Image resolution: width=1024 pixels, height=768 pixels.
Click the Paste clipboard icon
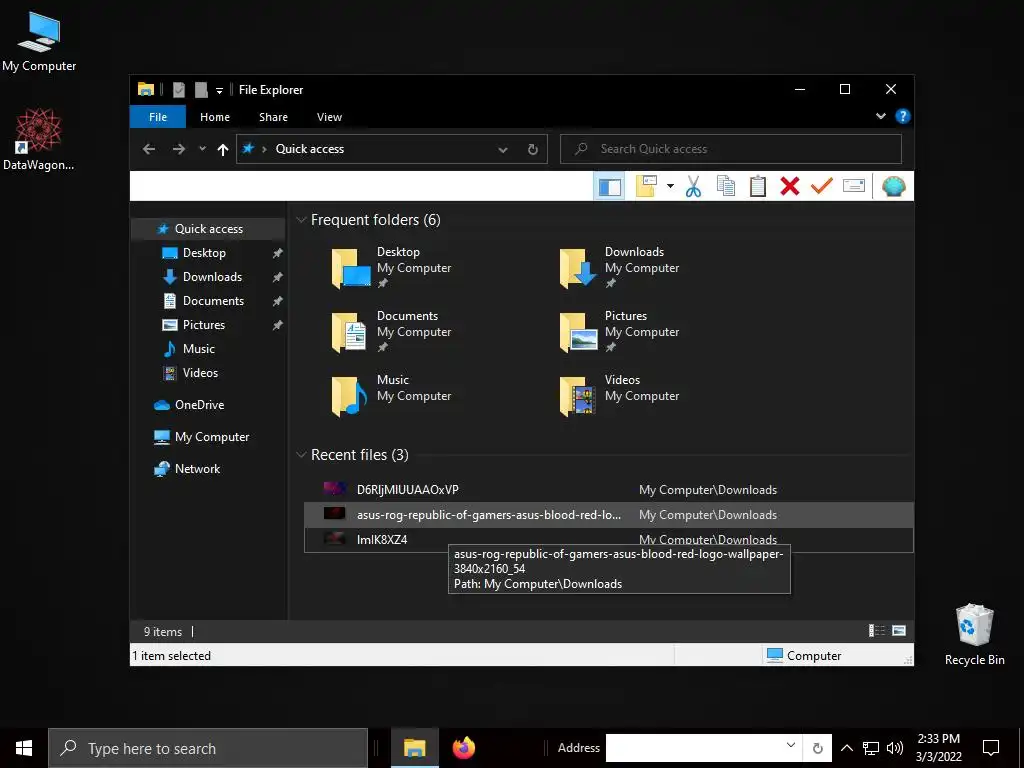(758, 186)
